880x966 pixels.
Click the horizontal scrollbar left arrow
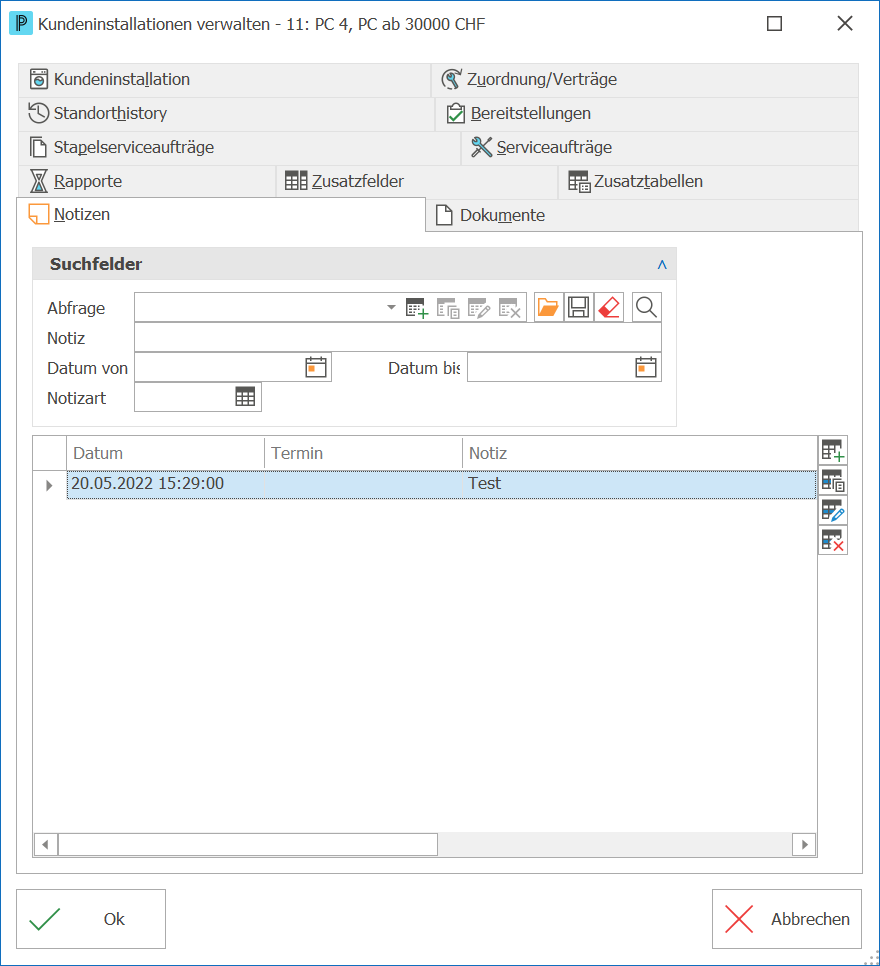pyautogui.click(x=46, y=844)
